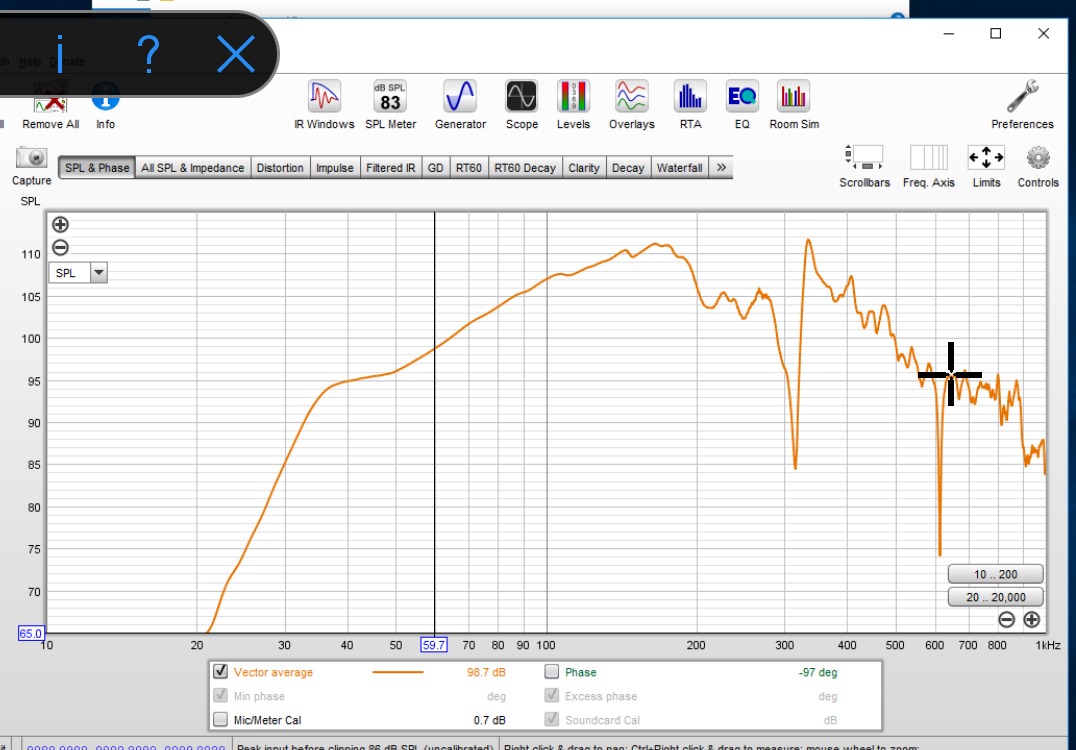Switch to SPL & Phase tab
1076x750 pixels.
[97, 167]
